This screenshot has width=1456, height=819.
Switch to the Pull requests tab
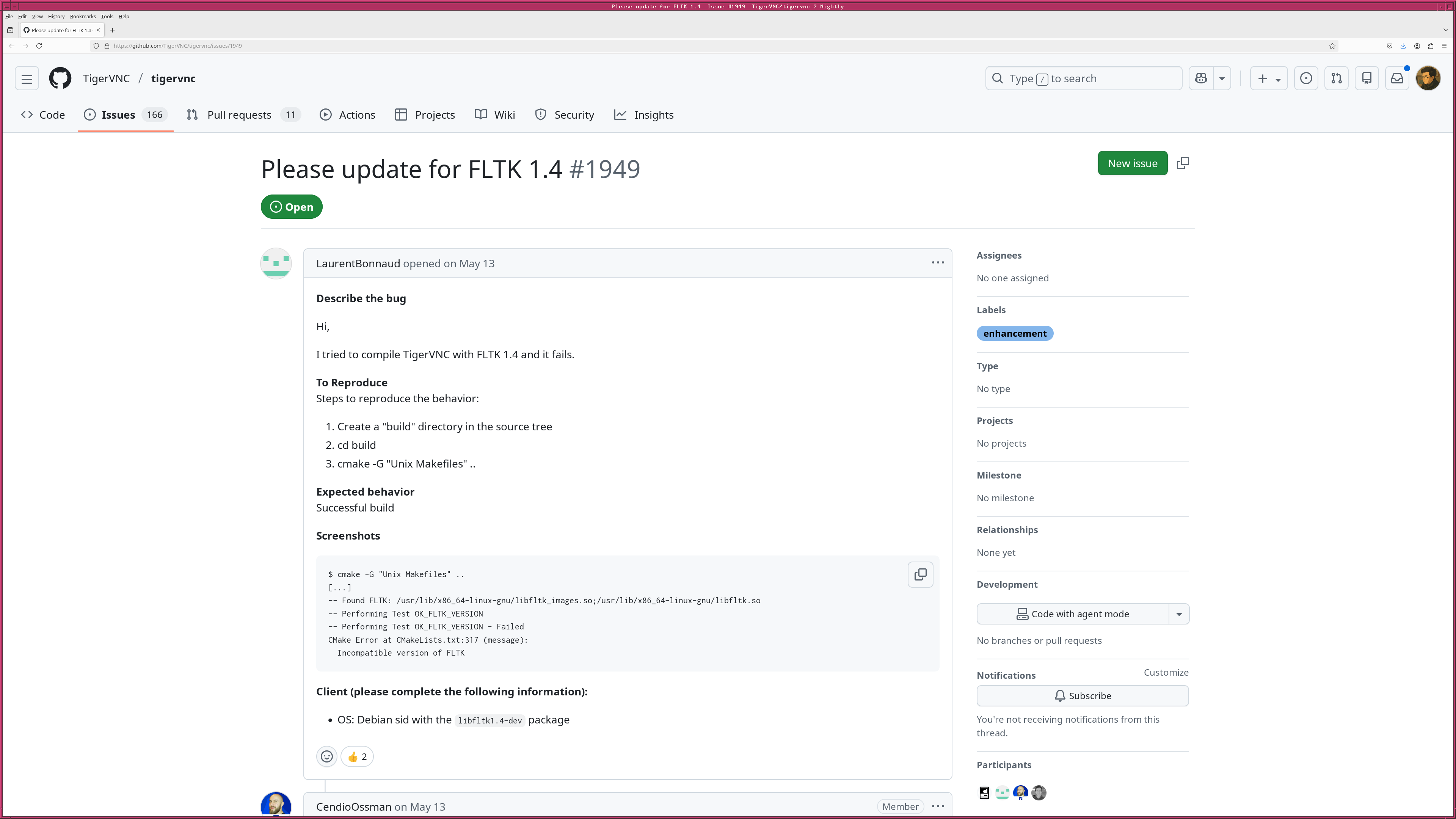pos(239,115)
